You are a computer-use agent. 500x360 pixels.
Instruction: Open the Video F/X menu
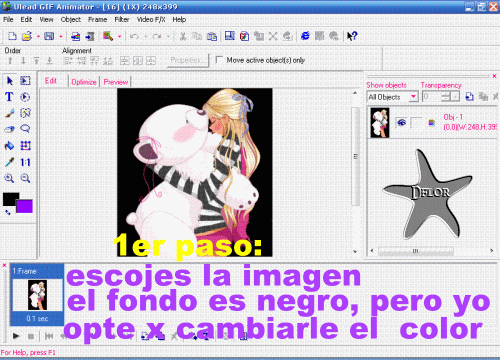151,19
